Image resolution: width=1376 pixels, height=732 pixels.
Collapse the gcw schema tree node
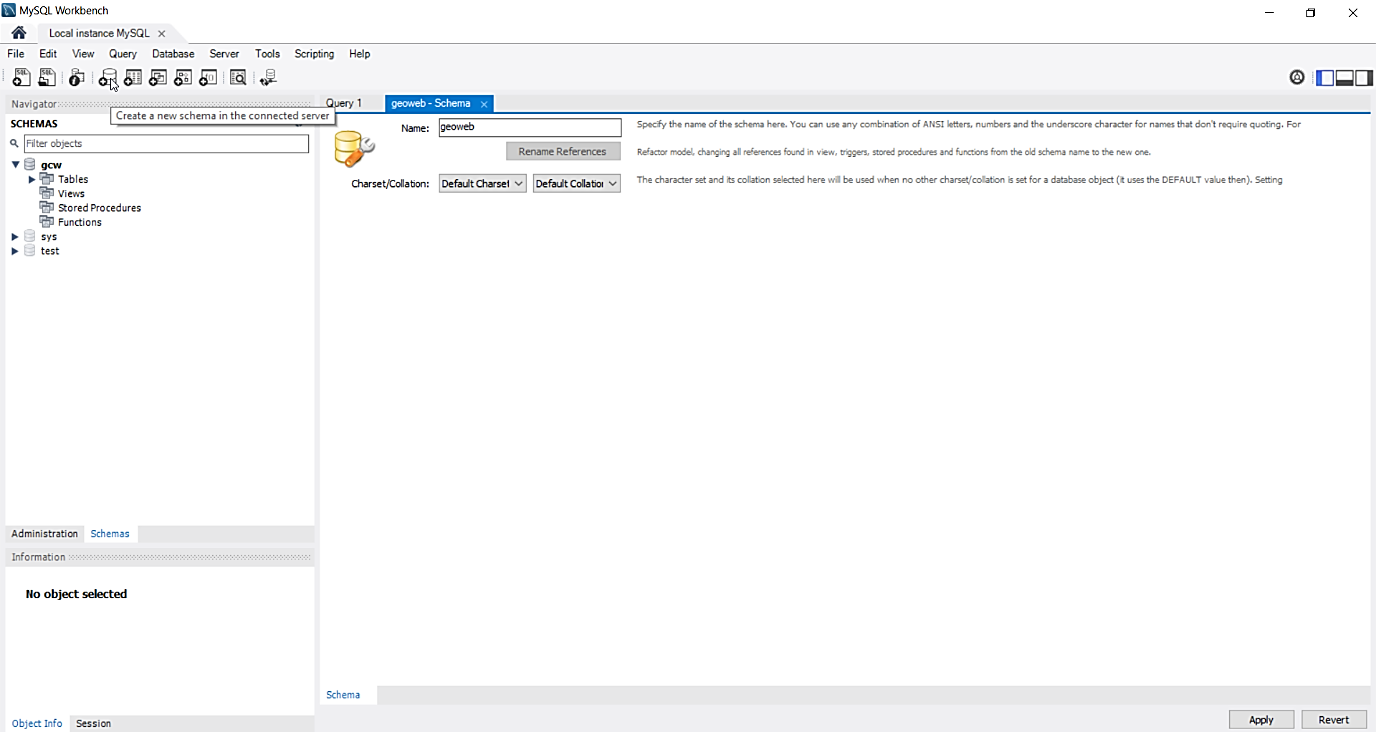point(15,164)
